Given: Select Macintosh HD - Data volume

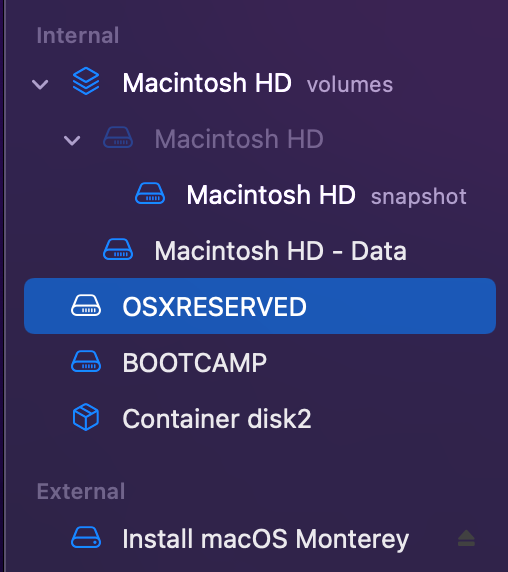Looking at the screenshot, I should pyautogui.click(x=260, y=251).
